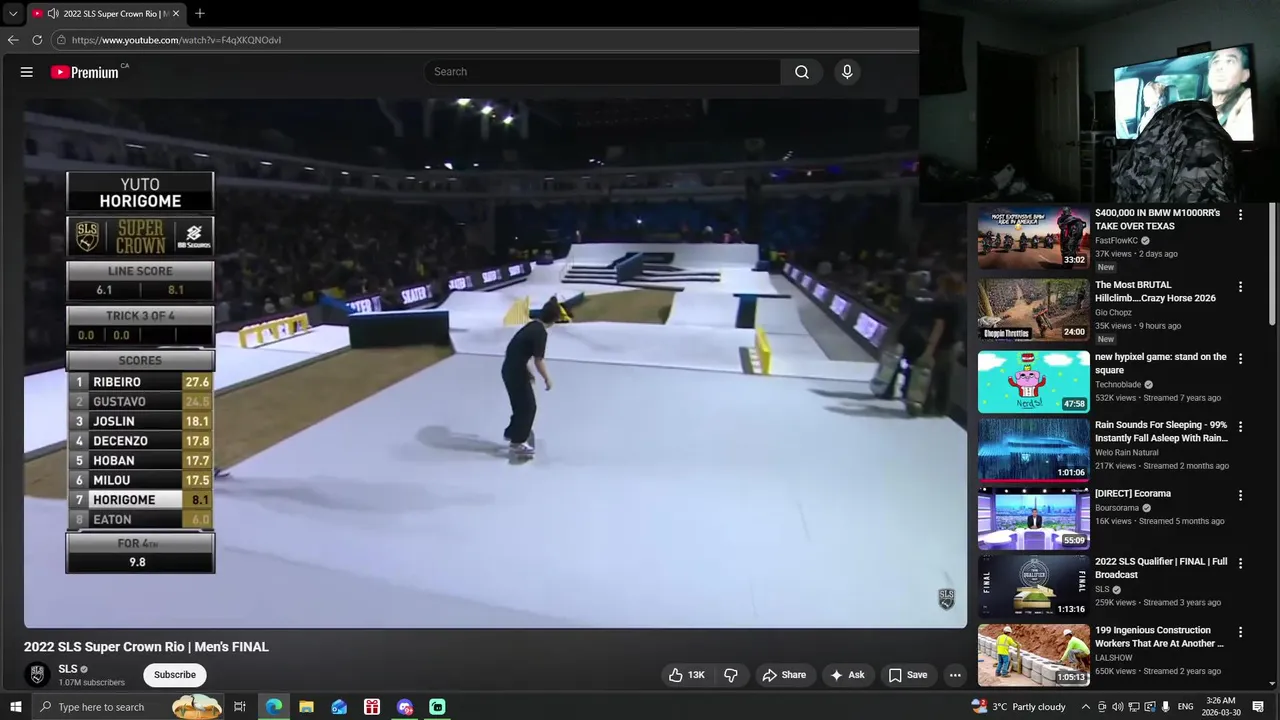Open the network tray icon
This screenshot has width=1280, height=720.
click(x=1134, y=707)
